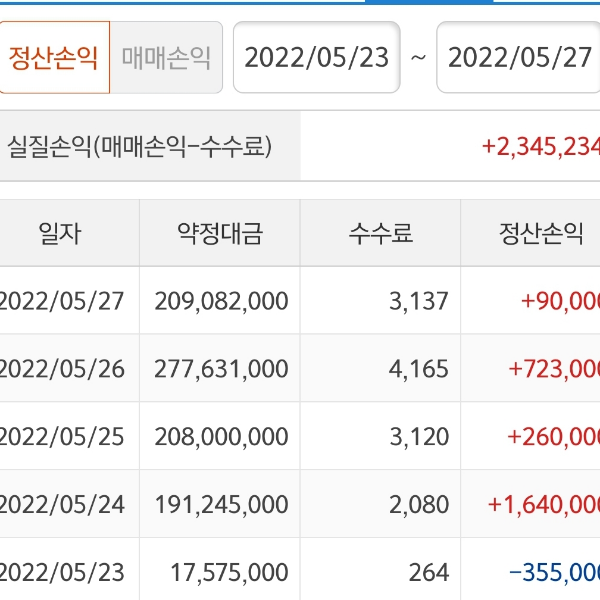Click the +2,345,234 net profit value
This screenshot has width=600, height=600.
540,147
